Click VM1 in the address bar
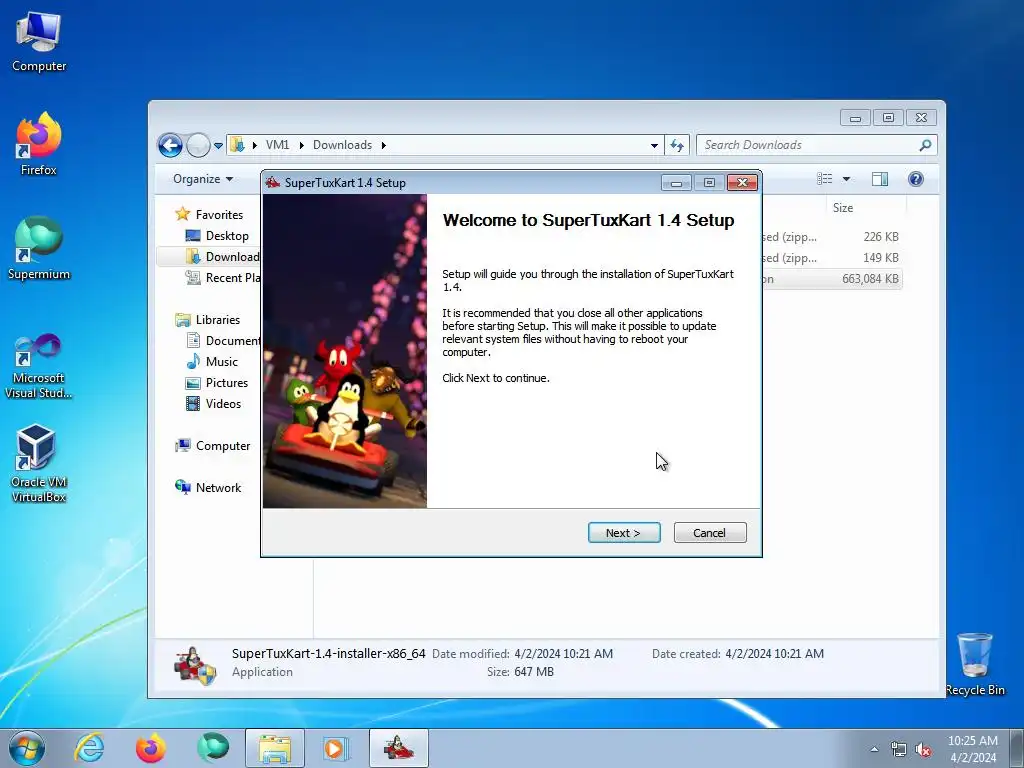1024x768 pixels. pos(278,145)
